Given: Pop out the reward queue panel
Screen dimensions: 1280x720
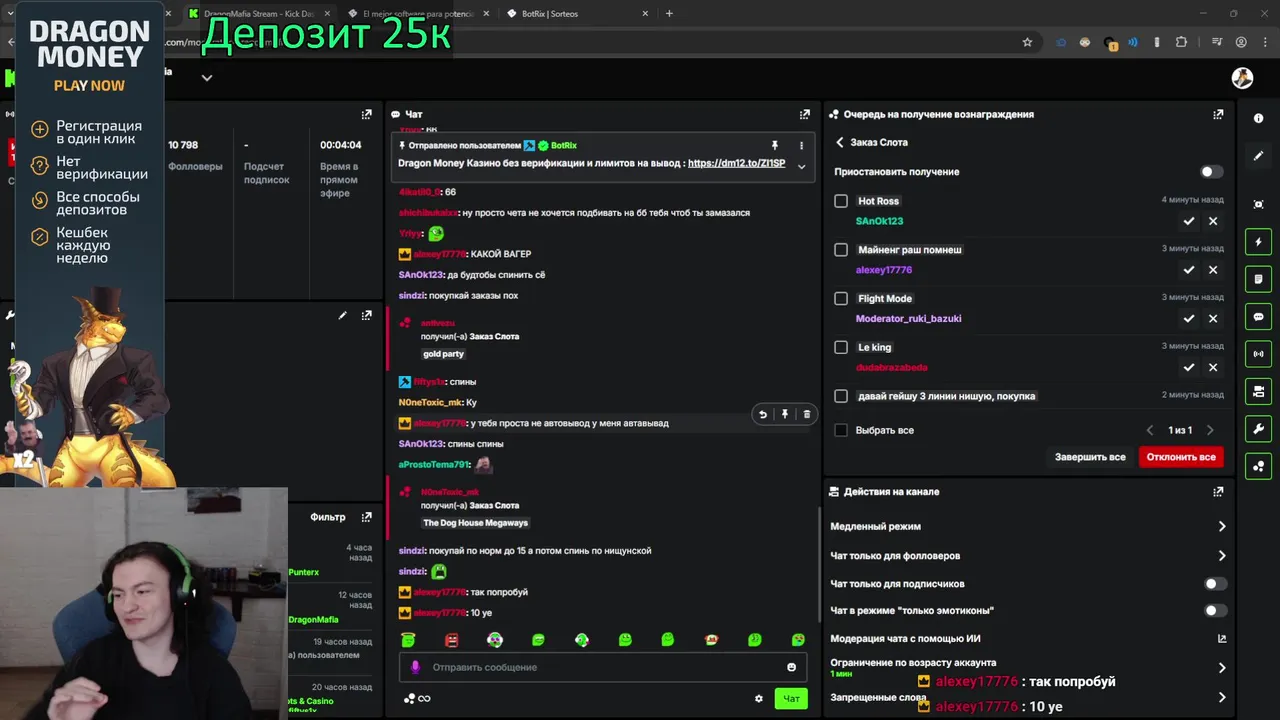Looking at the screenshot, I should tap(1218, 114).
